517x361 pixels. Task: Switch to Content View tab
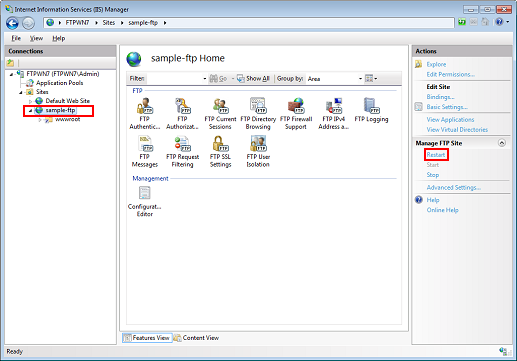pyautogui.click(x=196, y=338)
